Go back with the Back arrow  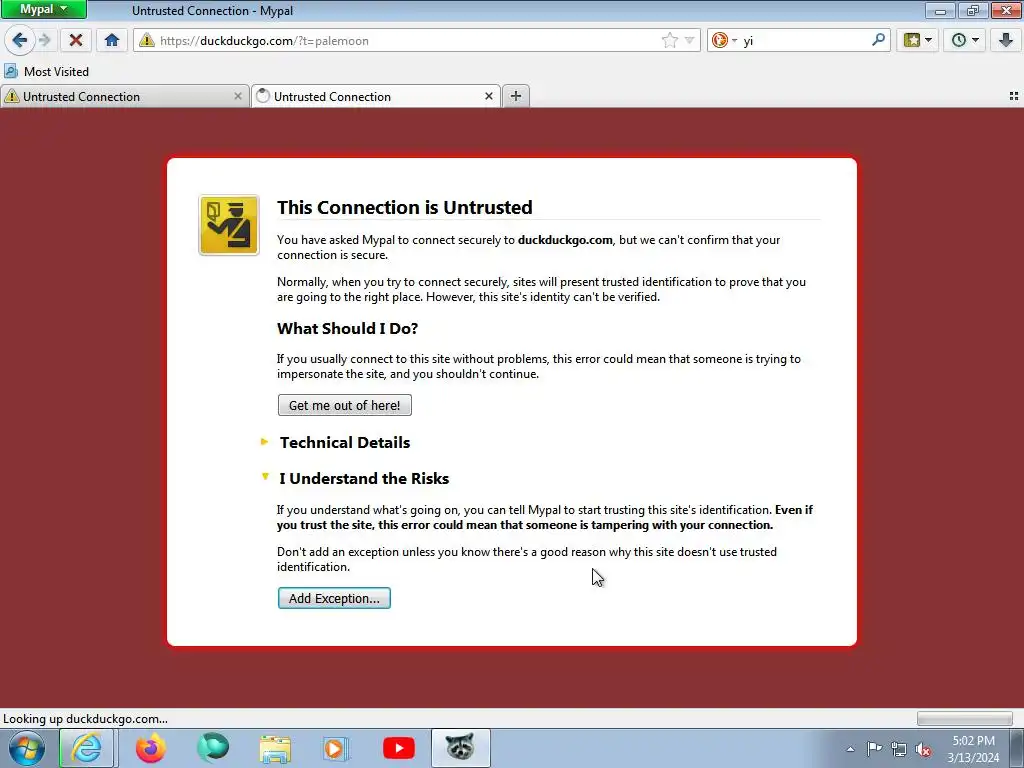[20, 40]
